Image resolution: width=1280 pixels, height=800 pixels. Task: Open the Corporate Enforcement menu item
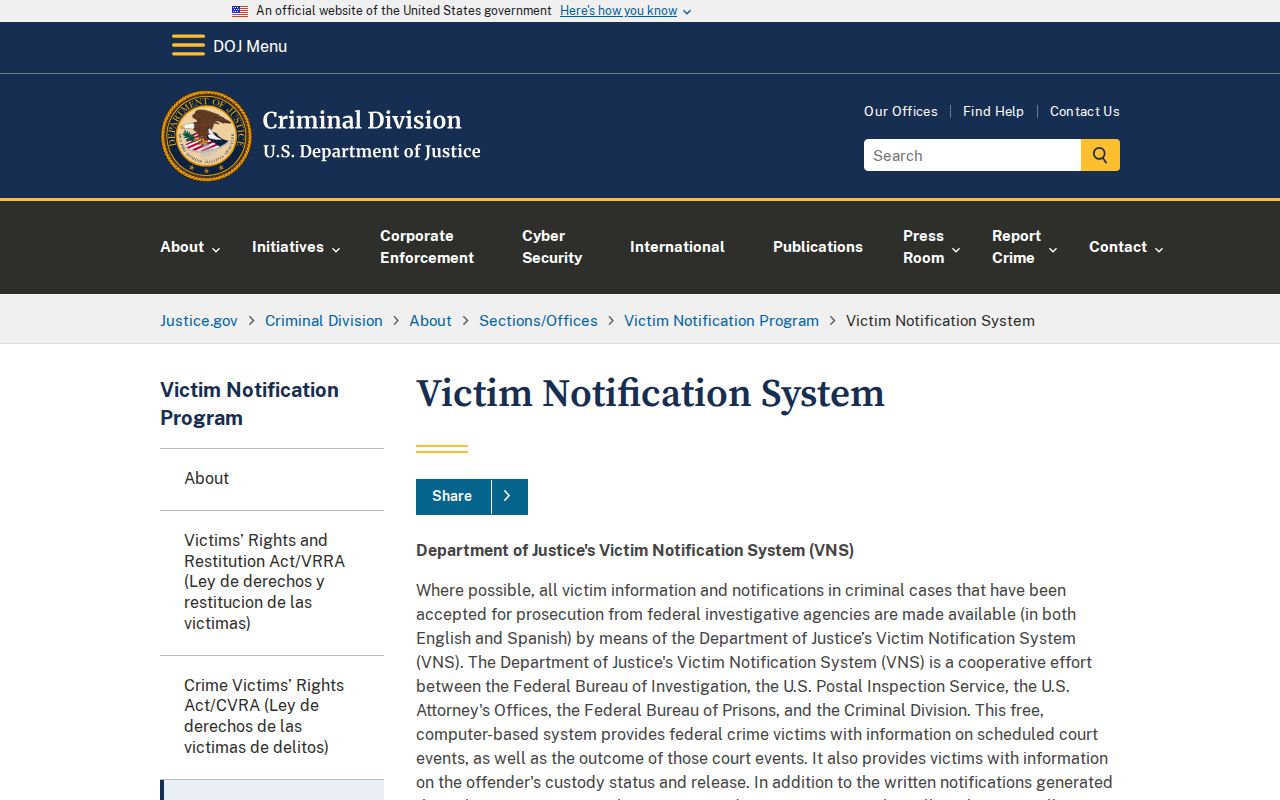tap(427, 247)
